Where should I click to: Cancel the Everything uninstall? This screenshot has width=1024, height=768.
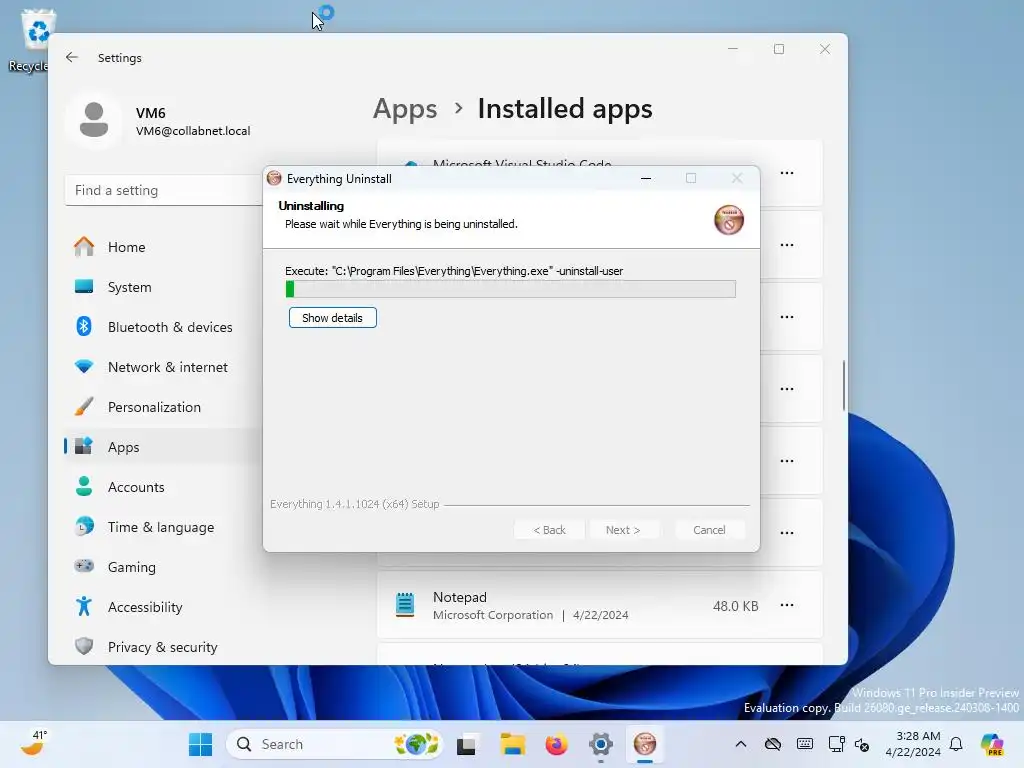click(709, 530)
